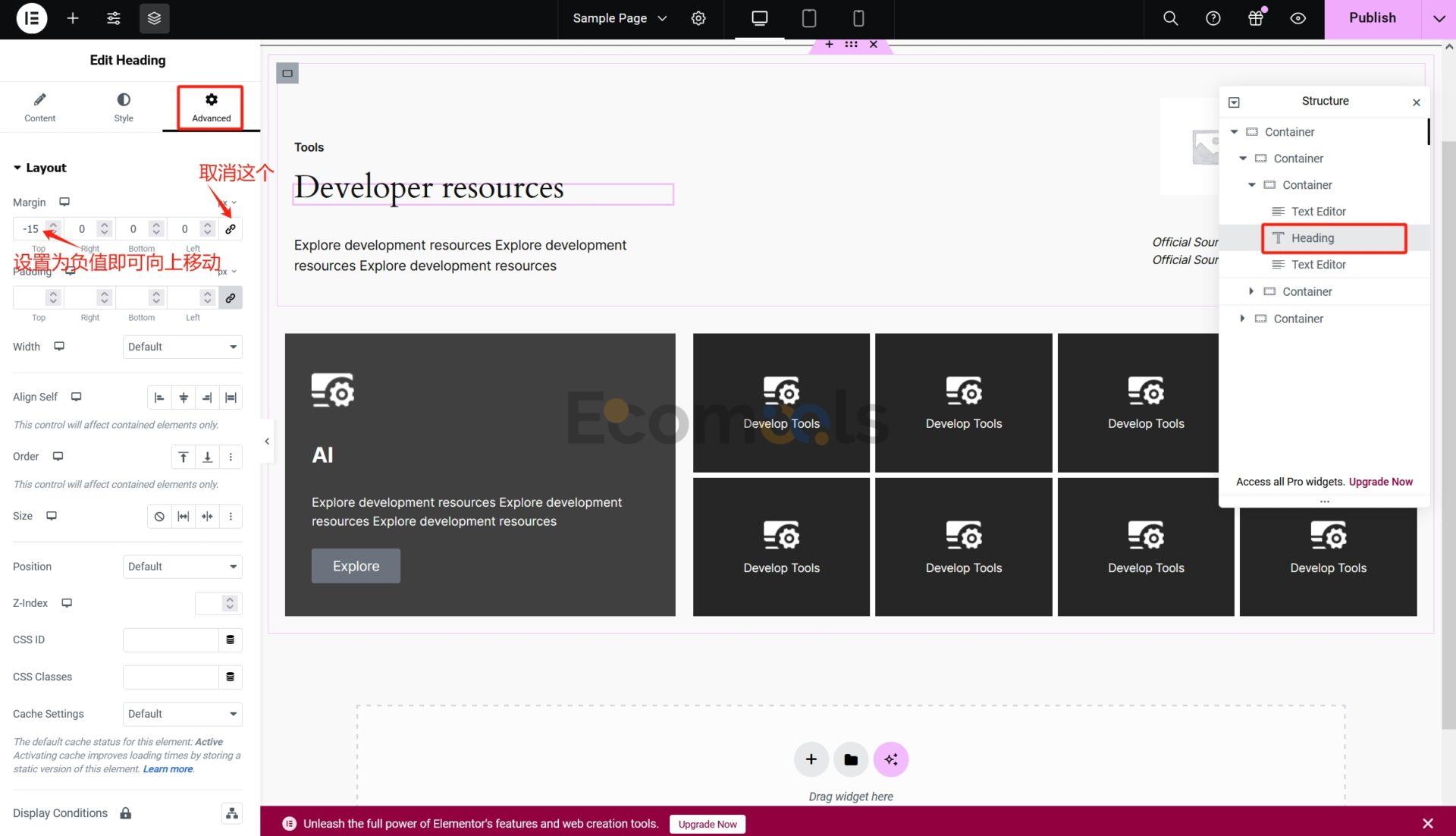Open the Finder search icon
This screenshot has height=836, width=1456.
click(1170, 18)
